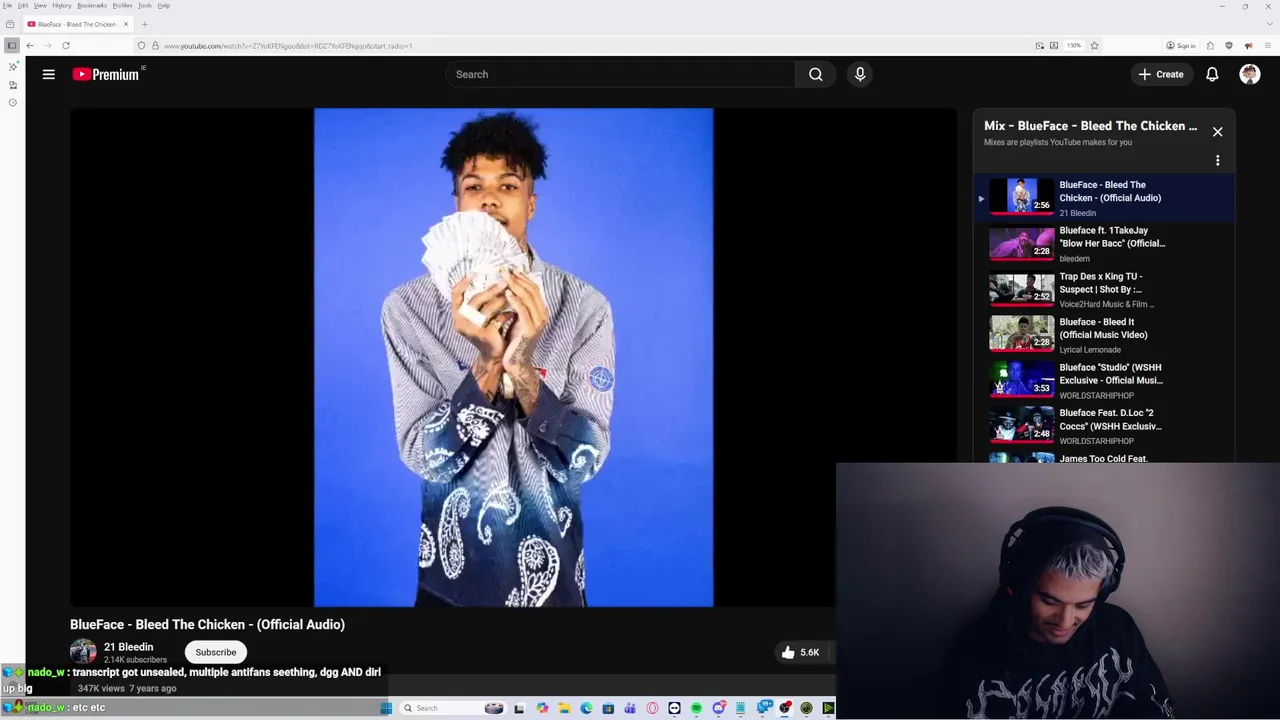Open the Help menu

164,5
